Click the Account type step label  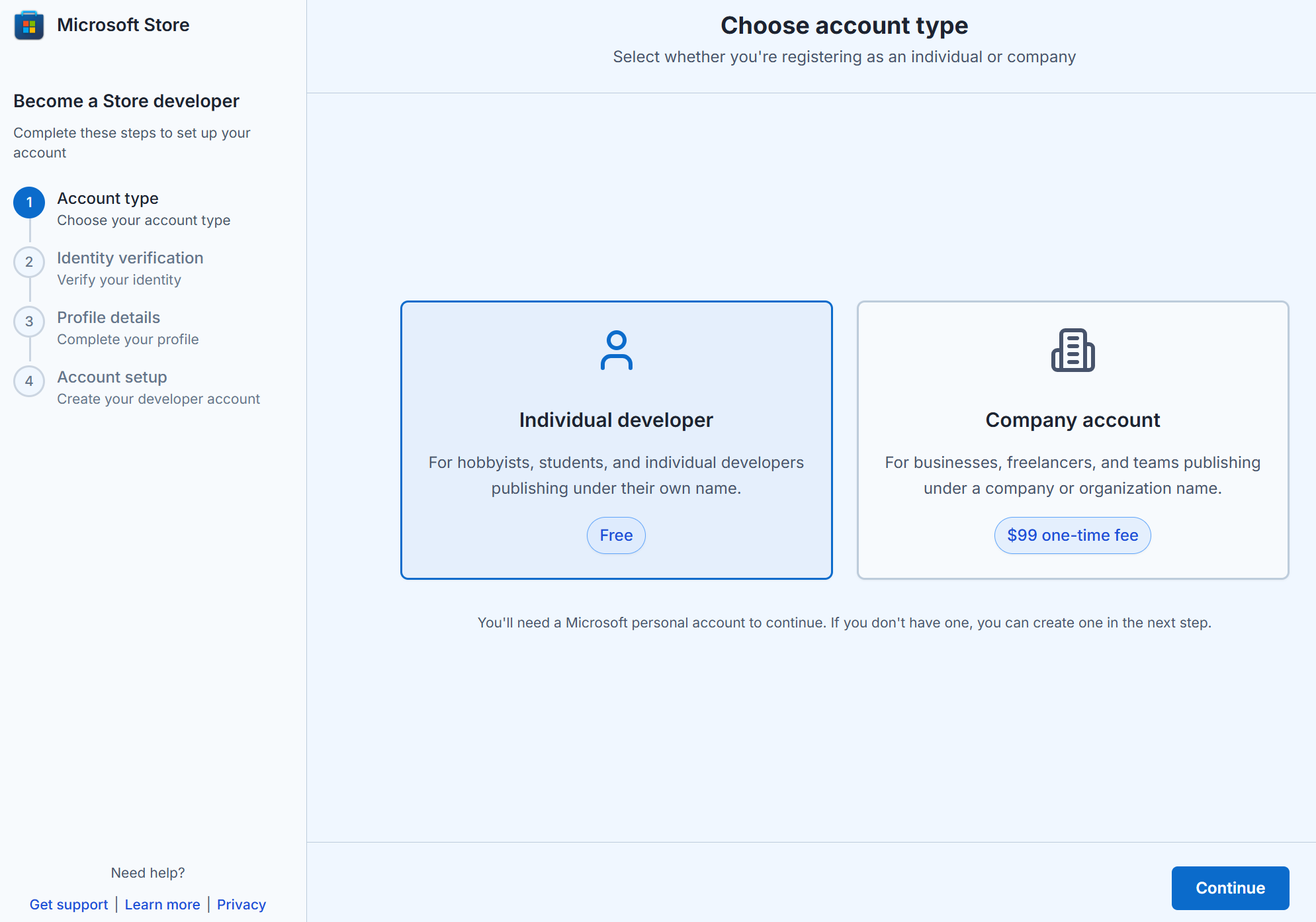[108, 198]
